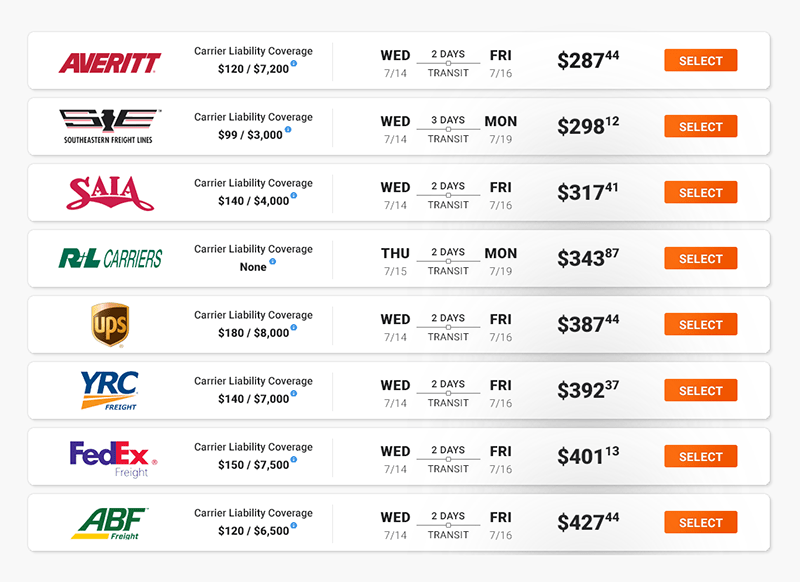The image size is (800, 582).
Task: Click the ABF Freight logo
Action: [110, 523]
